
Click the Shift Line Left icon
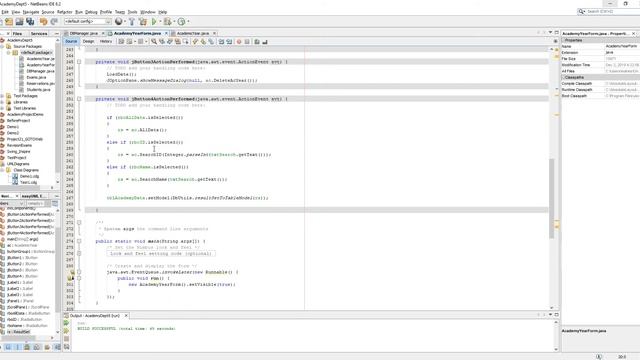coord(221,42)
